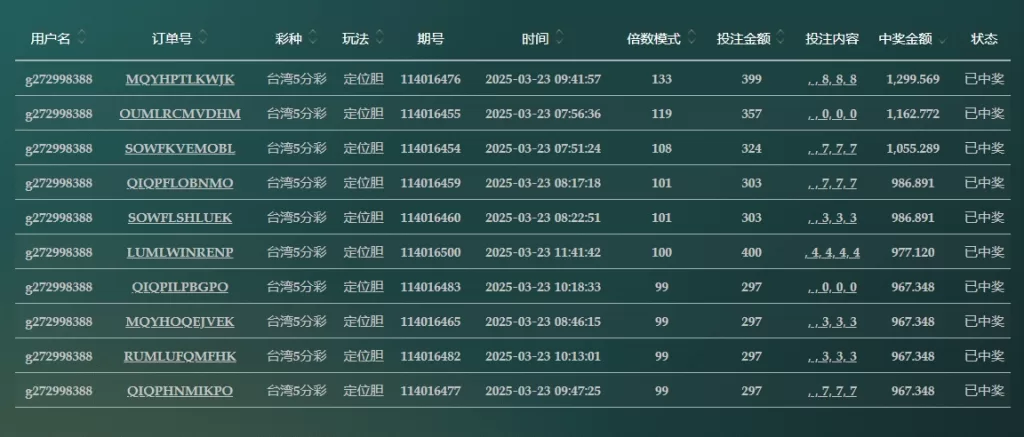This screenshot has width=1024, height=437.
Task: View bet content ", 4, 4, 4, 4"
Action: pyautogui.click(x=832, y=252)
